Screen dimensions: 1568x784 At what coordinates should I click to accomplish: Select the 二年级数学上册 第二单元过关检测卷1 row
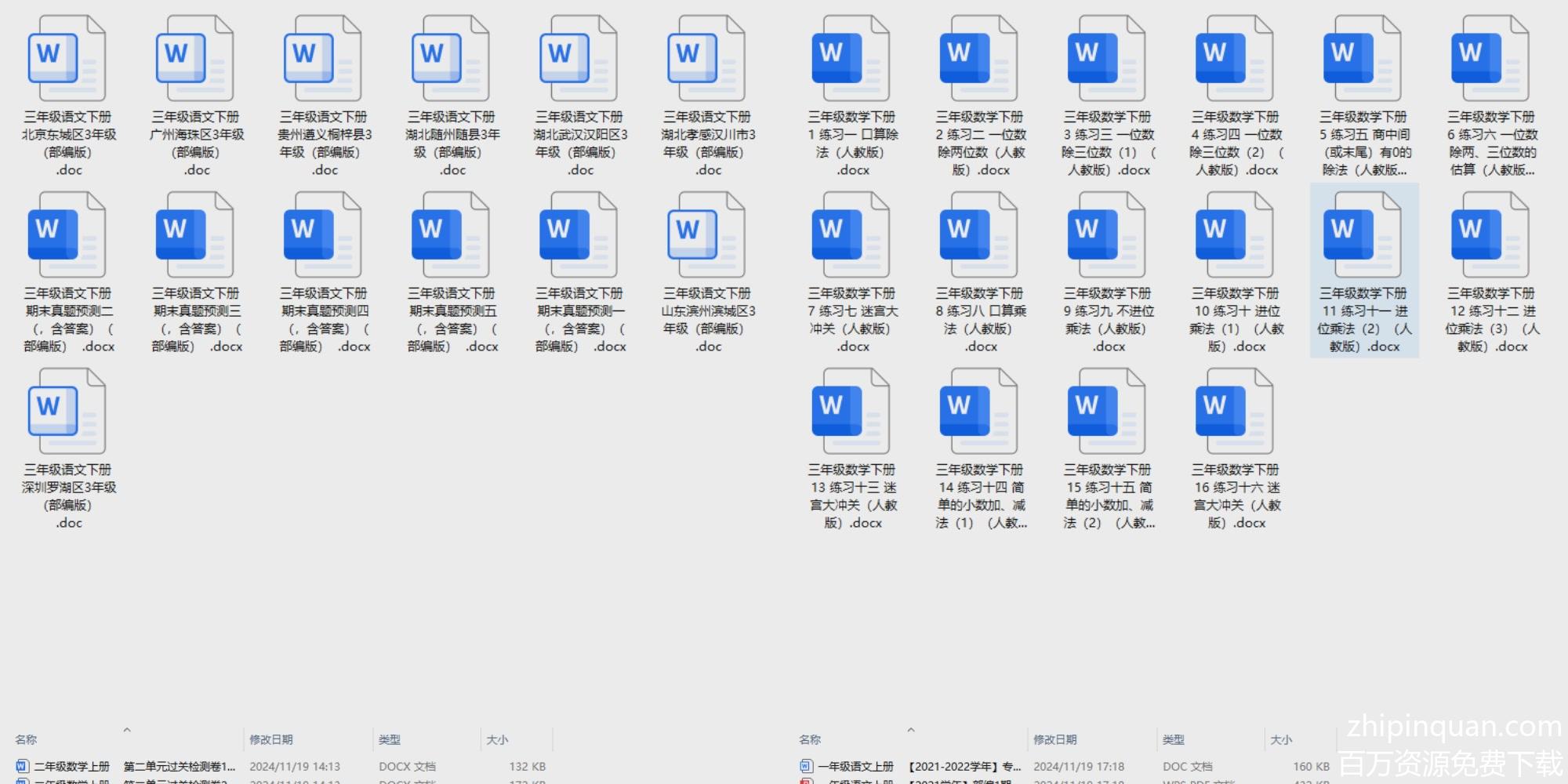tap(179, 766)
